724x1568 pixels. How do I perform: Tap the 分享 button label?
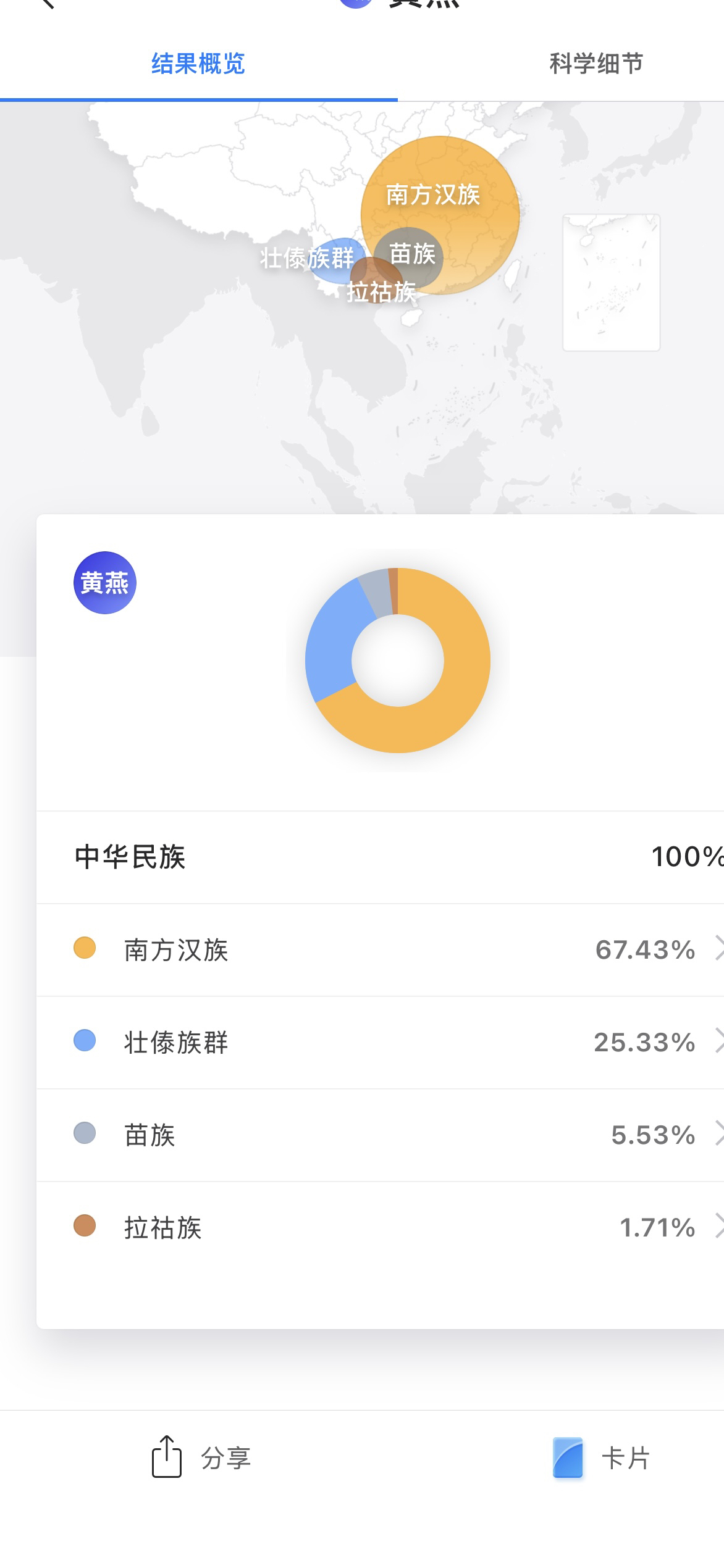point(225,1458)
